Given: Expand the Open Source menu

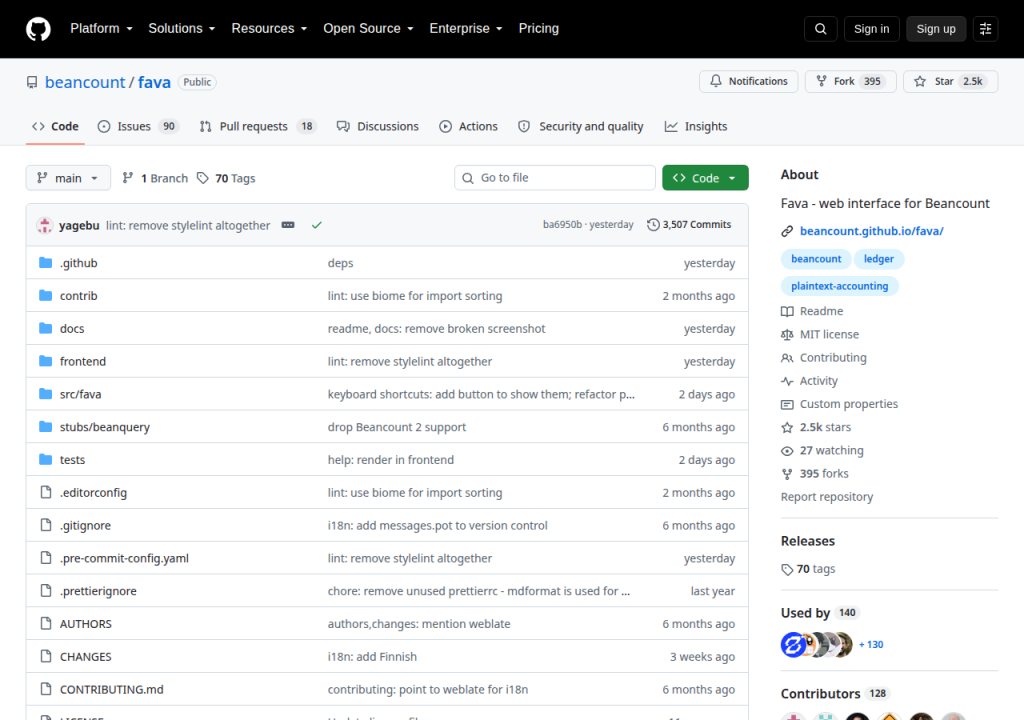Looking at the screenshot, I should point(368,29).
